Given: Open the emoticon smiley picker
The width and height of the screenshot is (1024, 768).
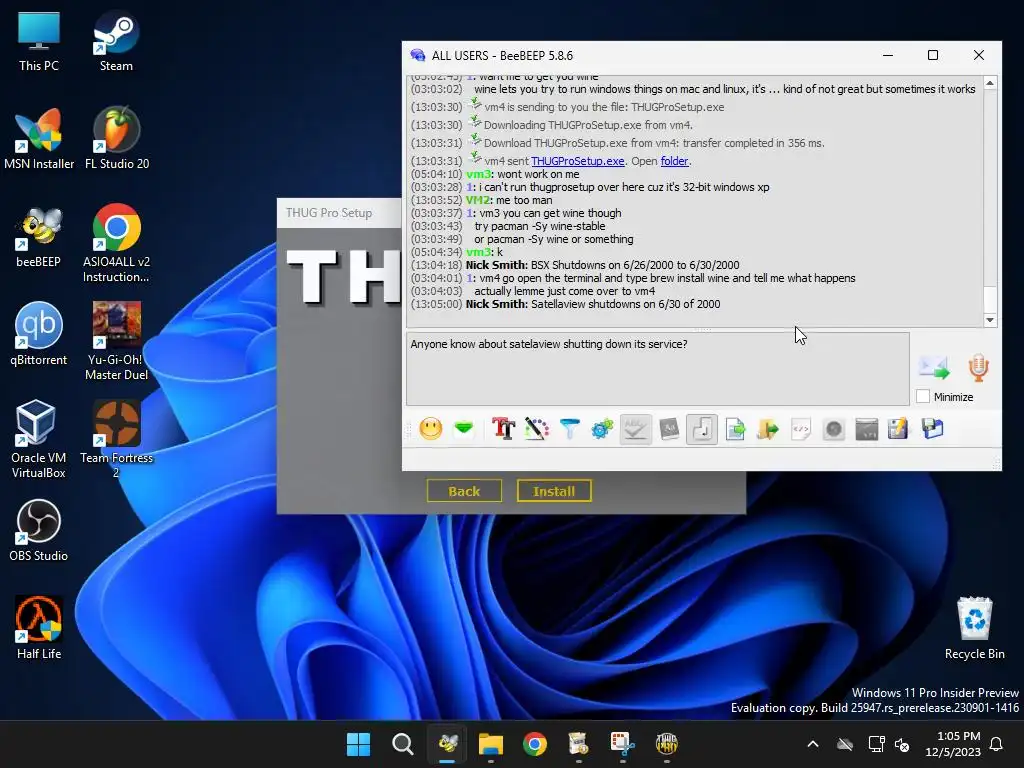Looking at the screenshot, I should [430, 429].
